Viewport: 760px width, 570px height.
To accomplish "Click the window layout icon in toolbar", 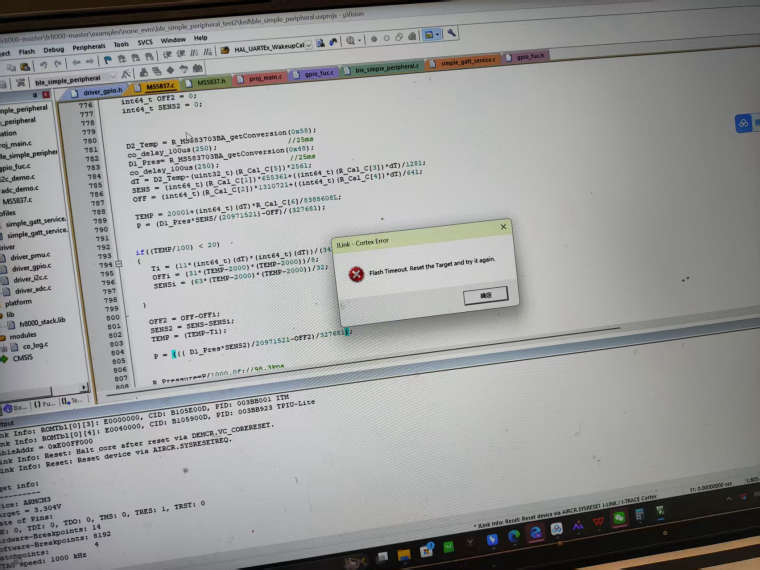I will [x=431, y=34].
